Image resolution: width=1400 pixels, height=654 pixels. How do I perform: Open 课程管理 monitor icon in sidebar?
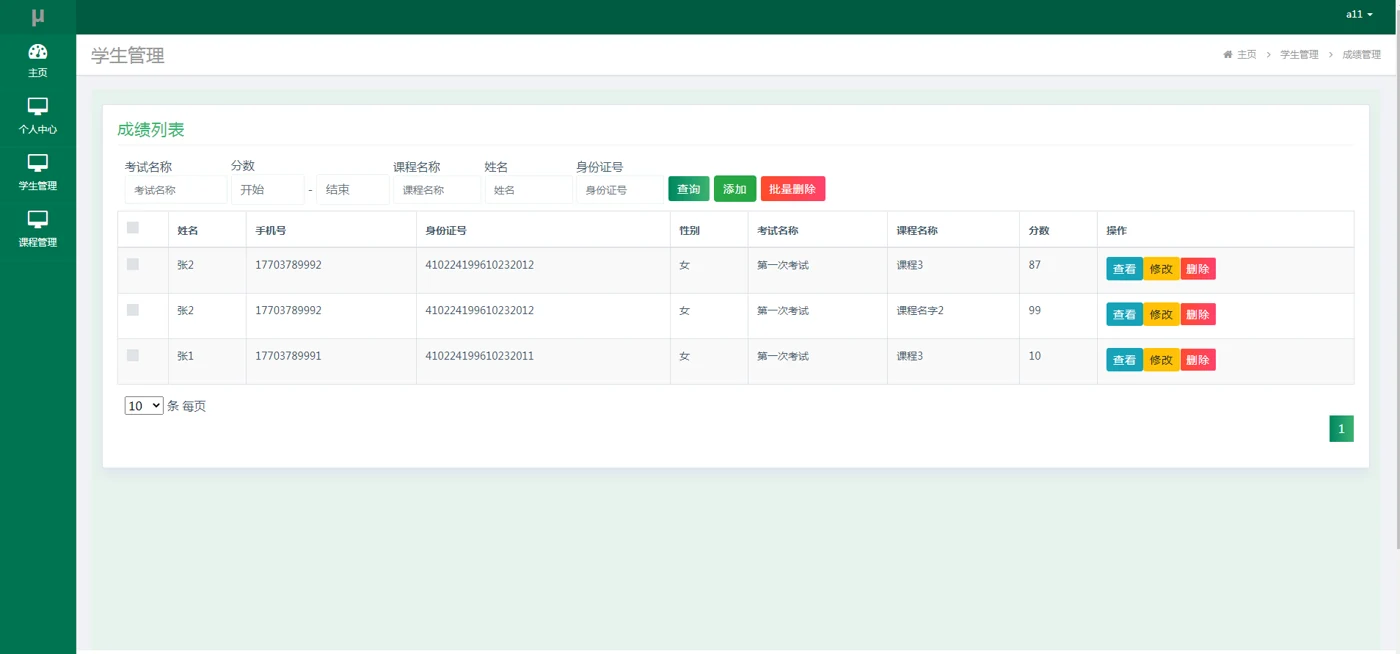(38, 219)
